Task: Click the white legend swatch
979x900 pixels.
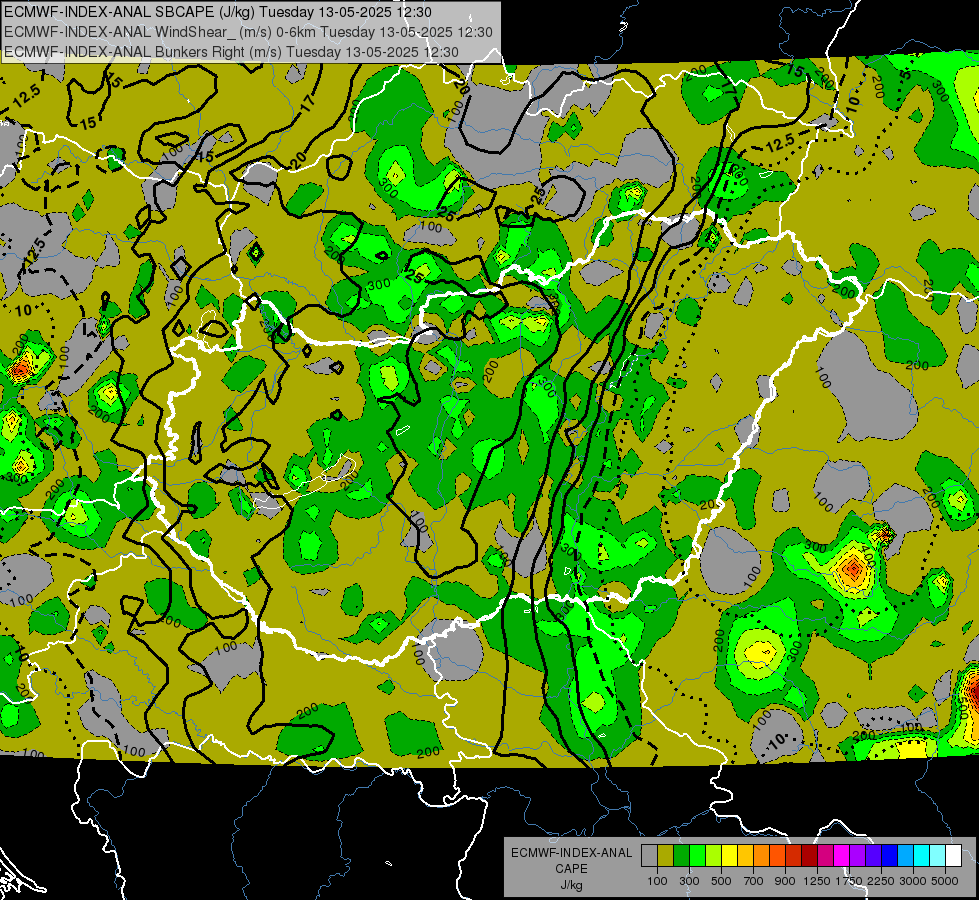Action: coord(953,856)
